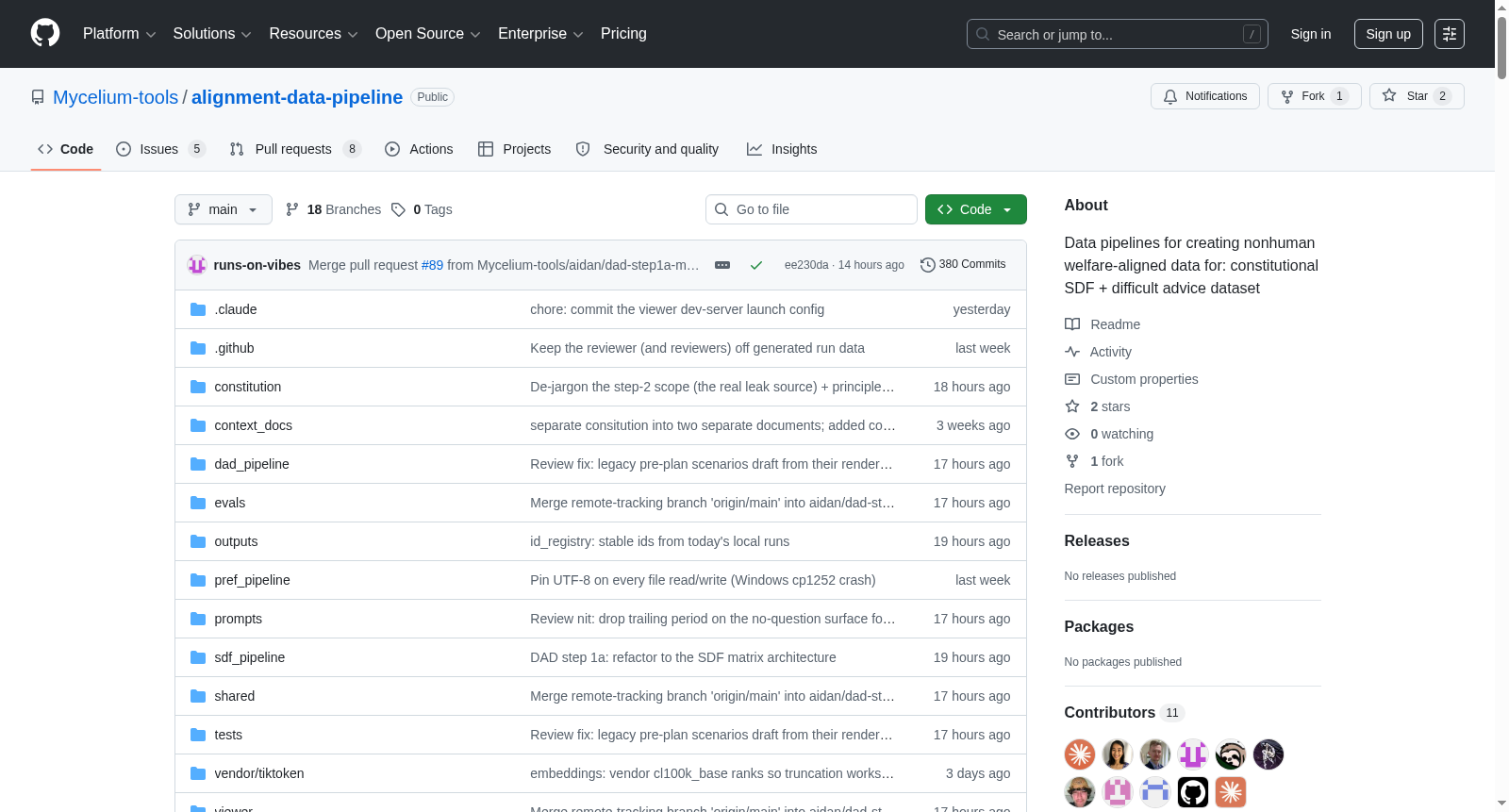Open the Readme book icon link

1103,324
